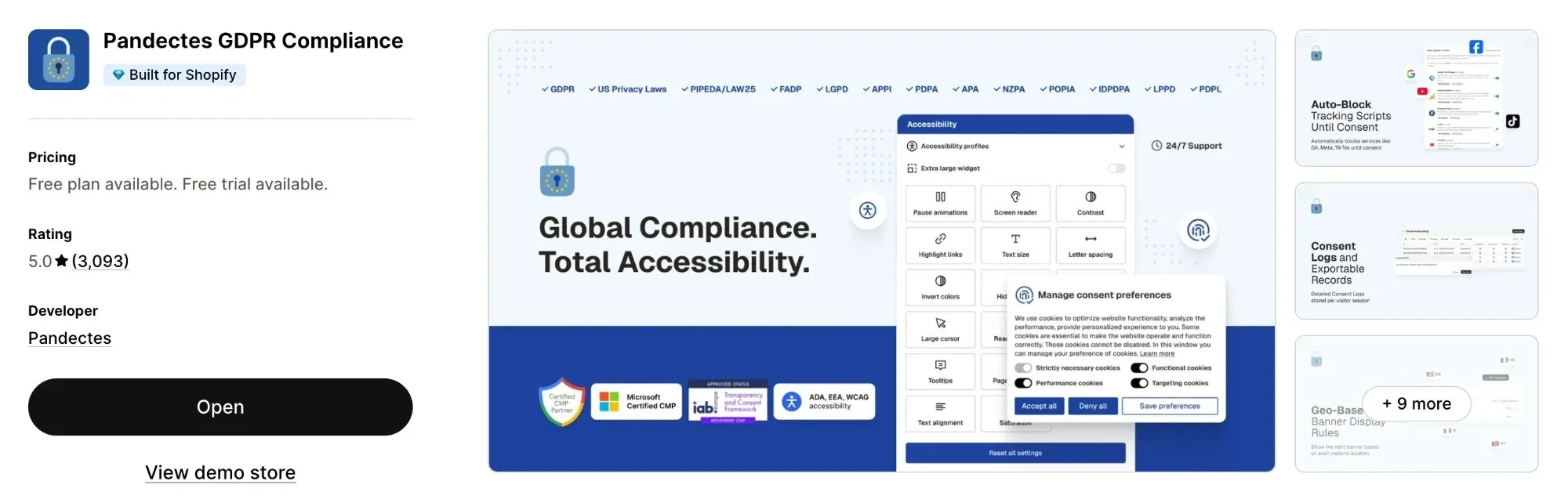Toggle Targeting cookies switch
Image resolution: width=1568 pixels, height=499 pixels.
(x=1139, y=383)
